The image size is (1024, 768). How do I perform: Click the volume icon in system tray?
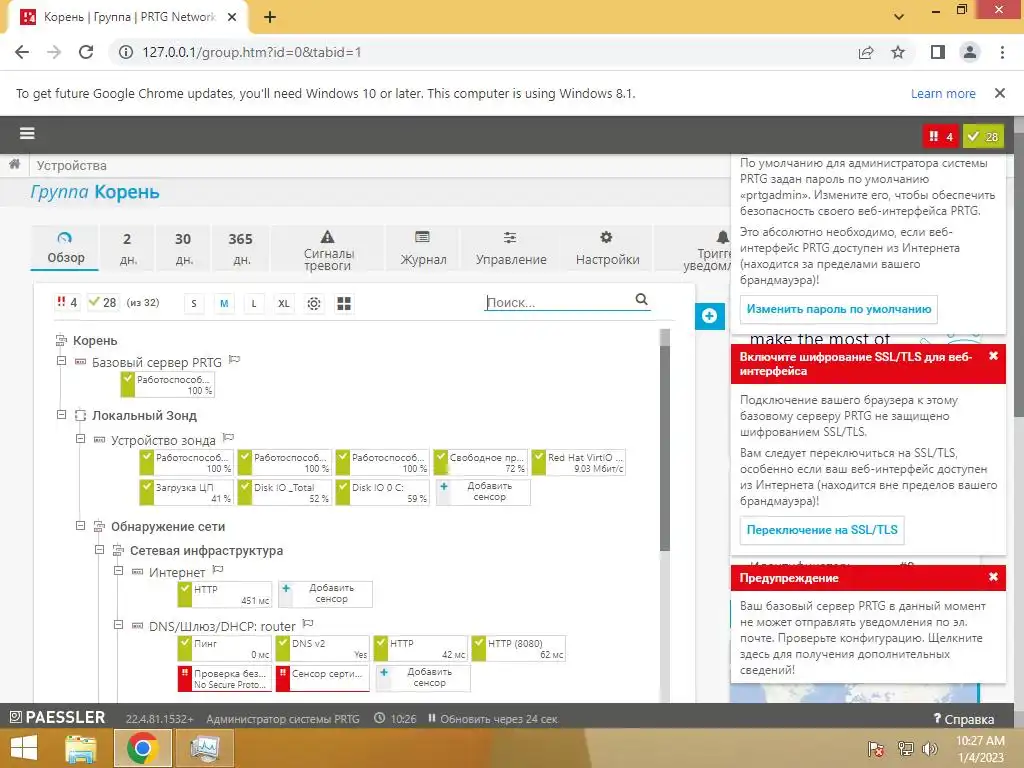[930, 748]
